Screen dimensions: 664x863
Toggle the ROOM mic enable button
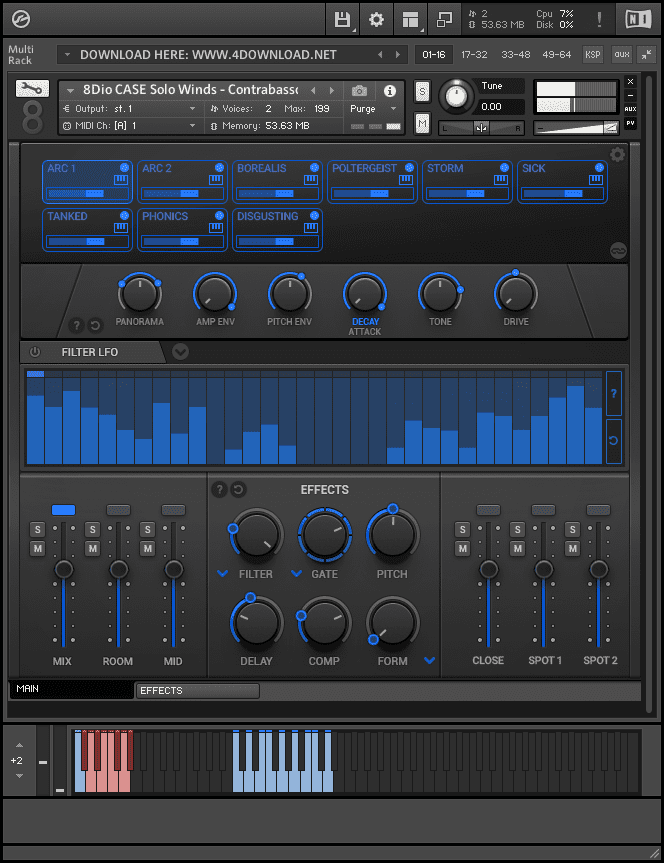118,510
